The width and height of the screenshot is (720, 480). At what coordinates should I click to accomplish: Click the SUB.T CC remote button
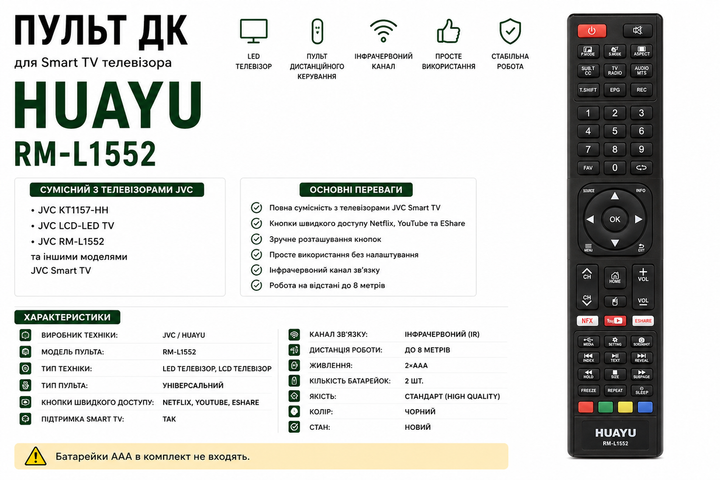[x=588, y=70]
